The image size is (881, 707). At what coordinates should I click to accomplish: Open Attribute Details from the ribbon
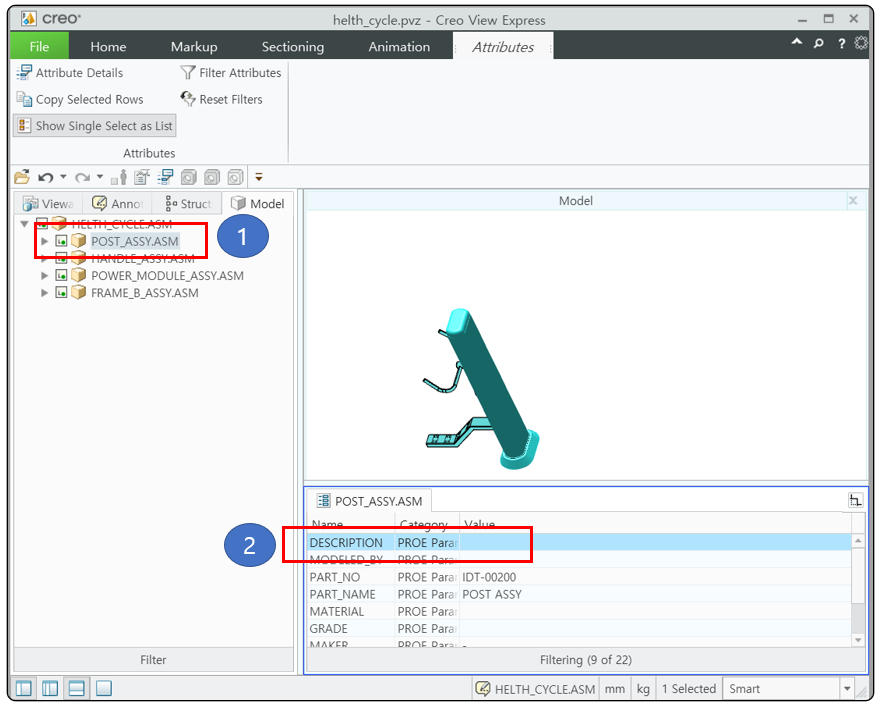70,72
